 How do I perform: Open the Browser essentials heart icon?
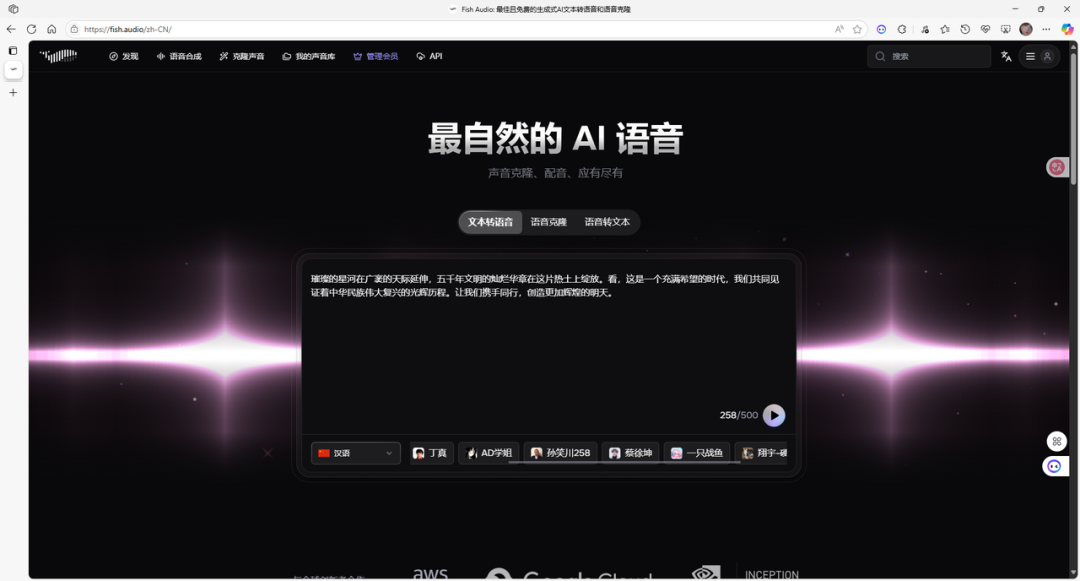[x=986, y=29]
